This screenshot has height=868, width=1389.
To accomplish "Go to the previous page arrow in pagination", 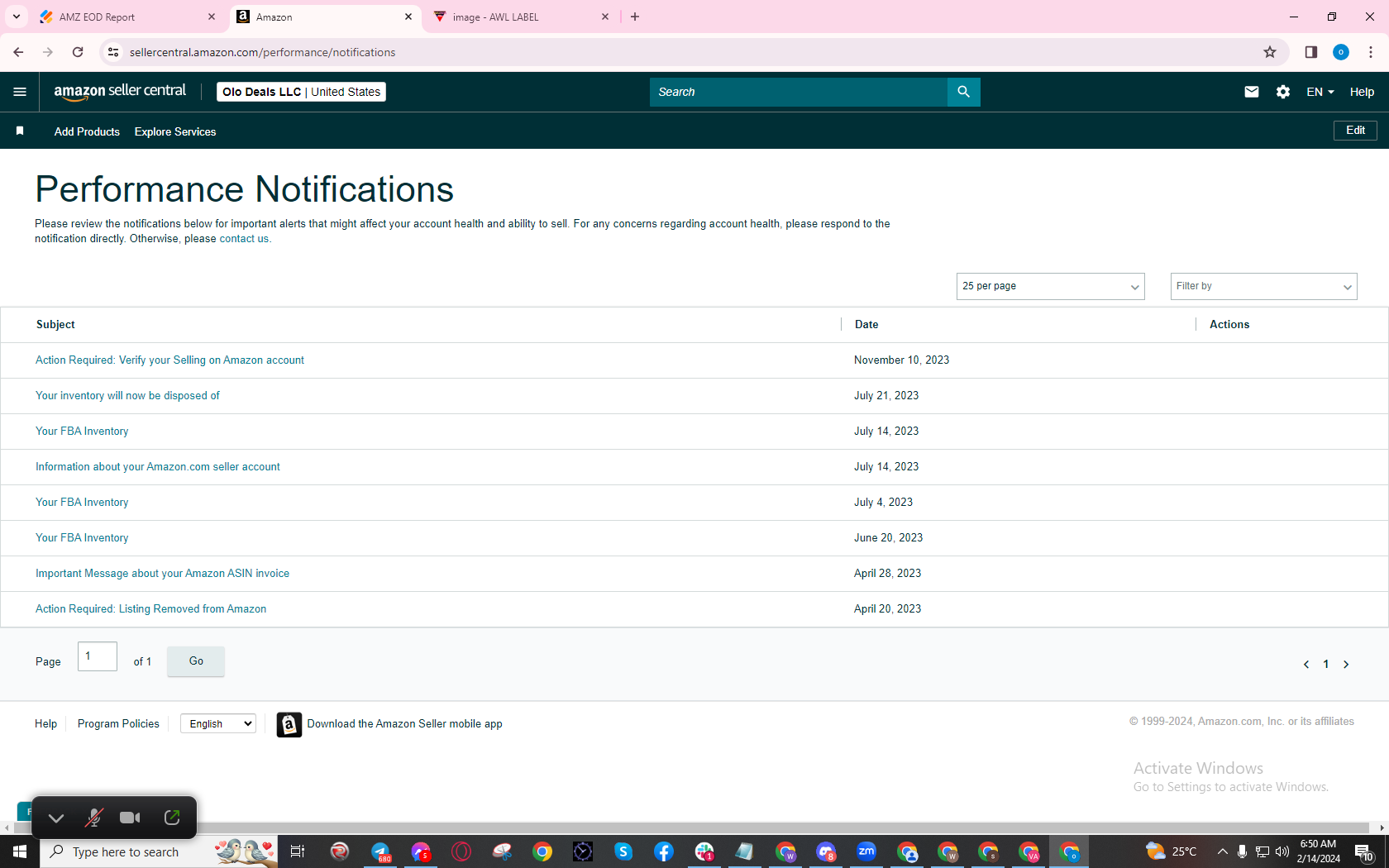I will (1306, 664).
